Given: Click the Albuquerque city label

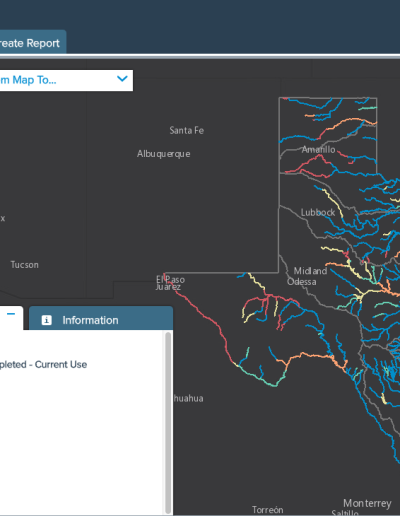Looking at the screenshot, I should [164, 154].
